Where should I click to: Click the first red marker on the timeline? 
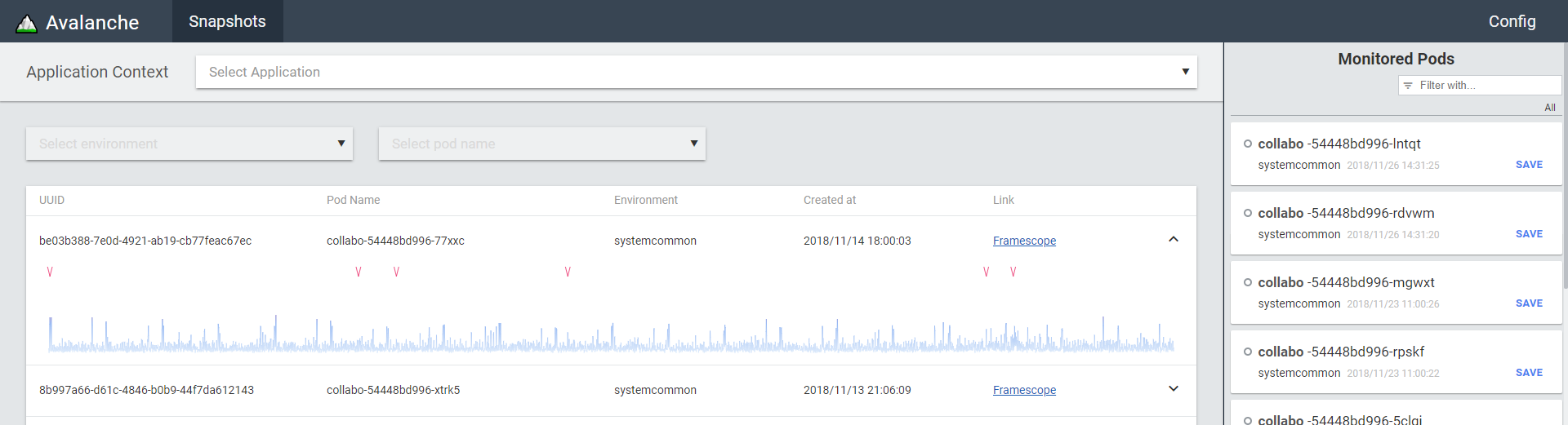[50, 272]
